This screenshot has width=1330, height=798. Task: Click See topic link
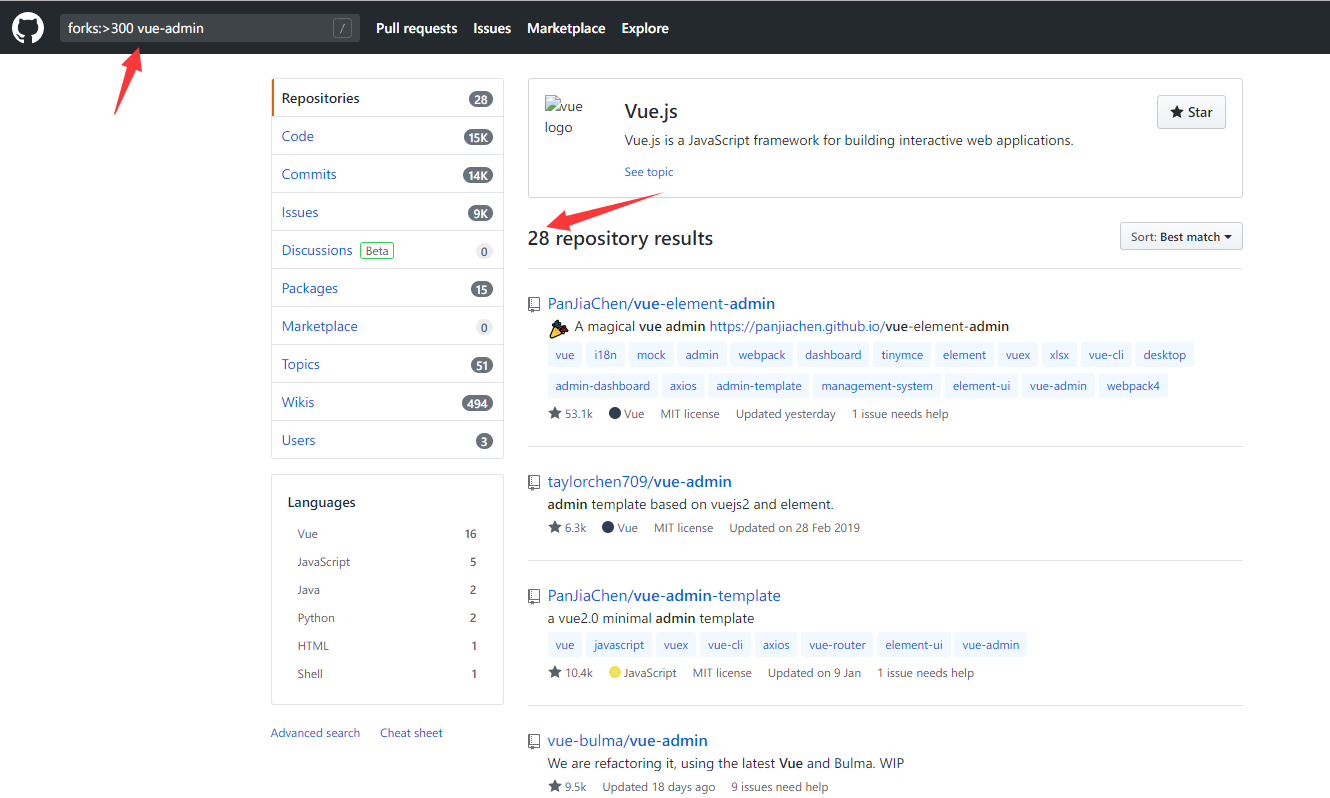[x=649, y=172]
